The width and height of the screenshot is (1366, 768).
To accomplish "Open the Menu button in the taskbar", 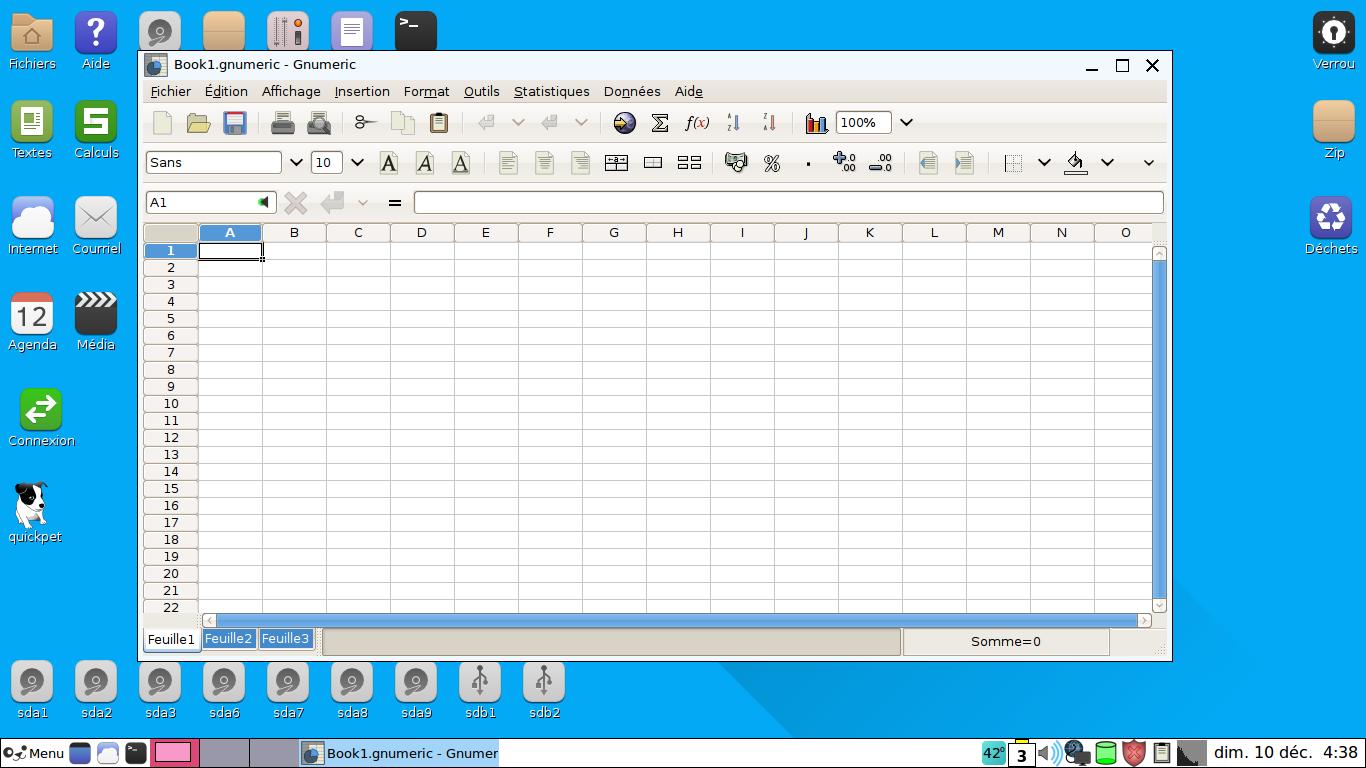I will click(x=35, y=753).
